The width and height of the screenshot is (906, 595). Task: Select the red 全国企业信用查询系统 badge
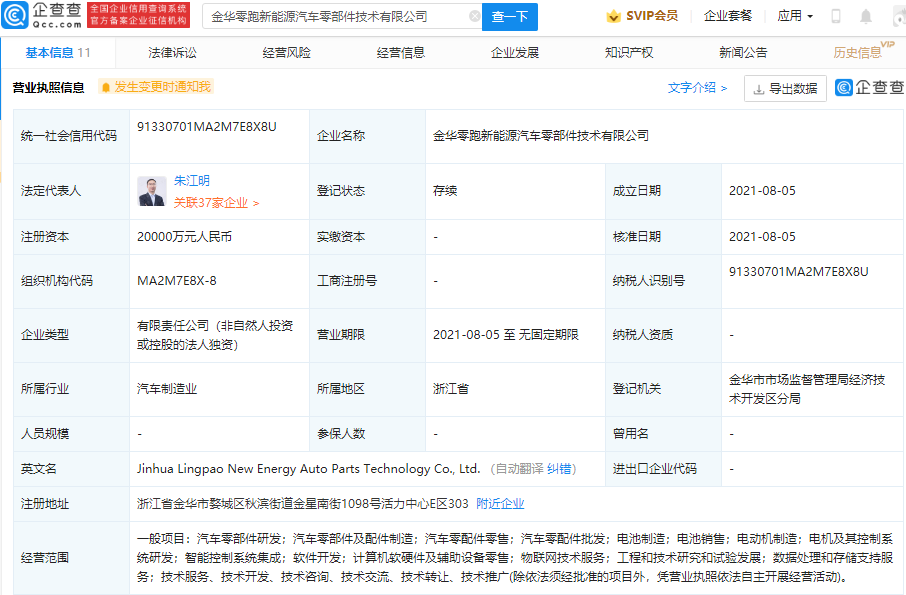[139, 15]
